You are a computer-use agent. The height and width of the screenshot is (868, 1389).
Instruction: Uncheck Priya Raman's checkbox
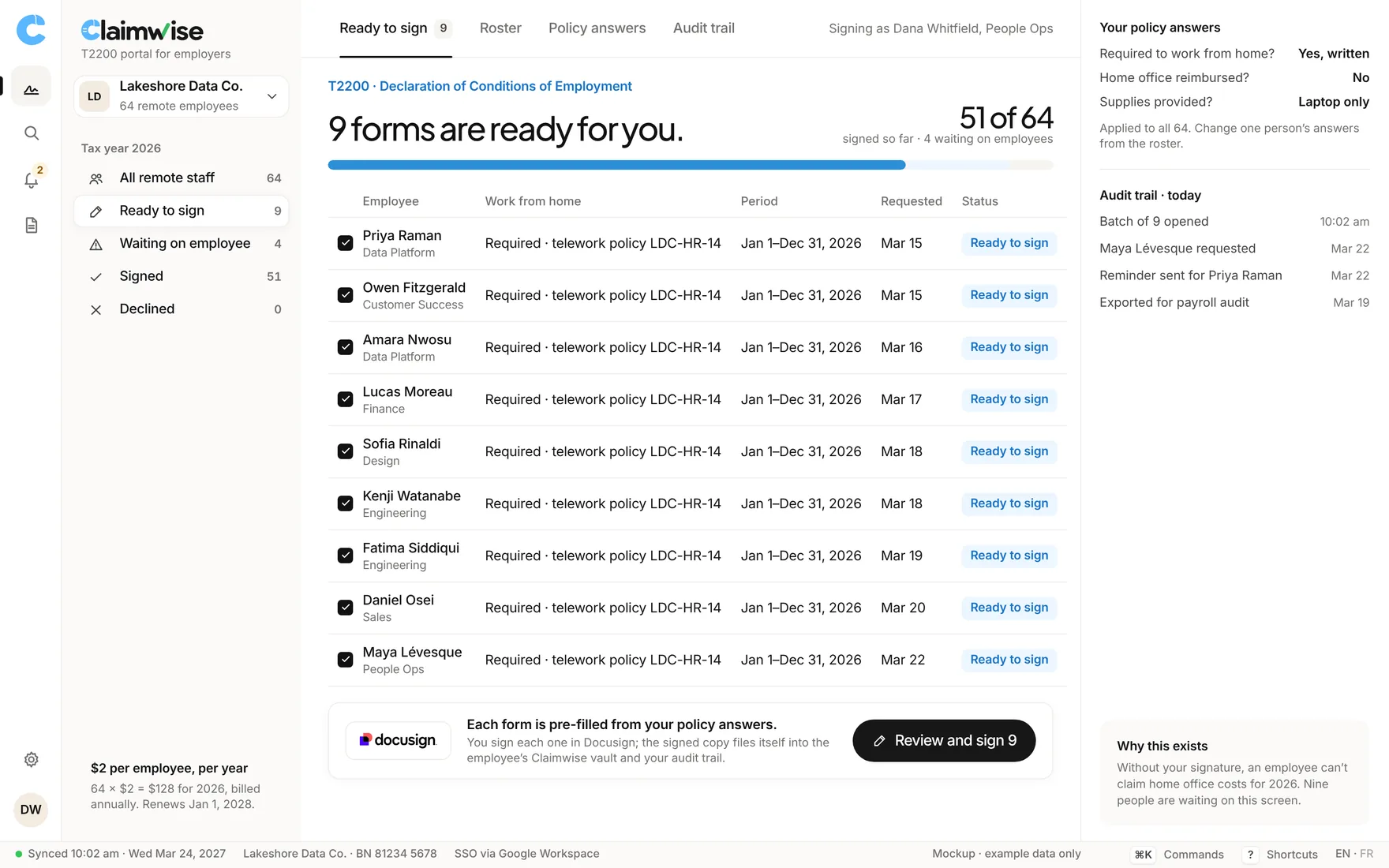[345, 243]
